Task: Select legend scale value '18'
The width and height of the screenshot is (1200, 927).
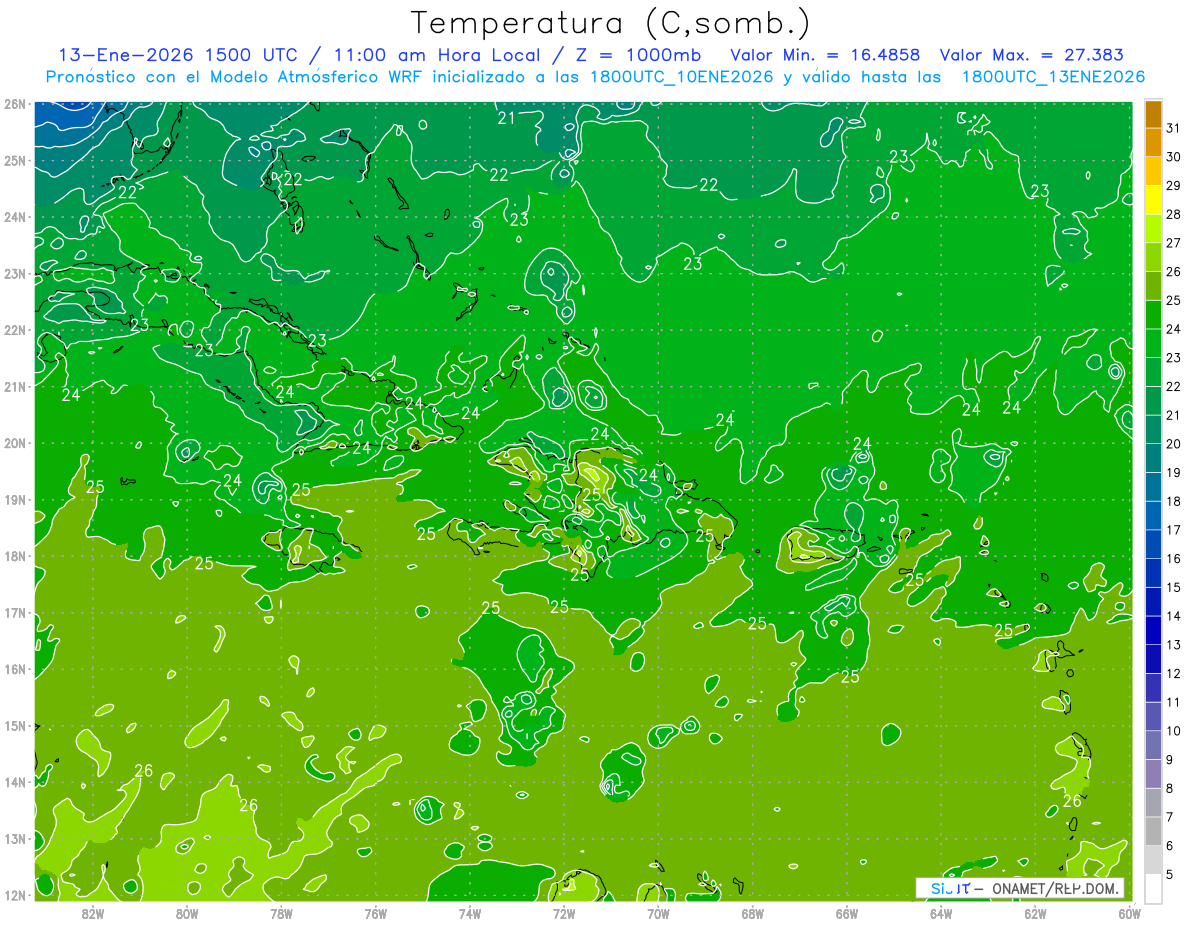Action: point(1174,503)
